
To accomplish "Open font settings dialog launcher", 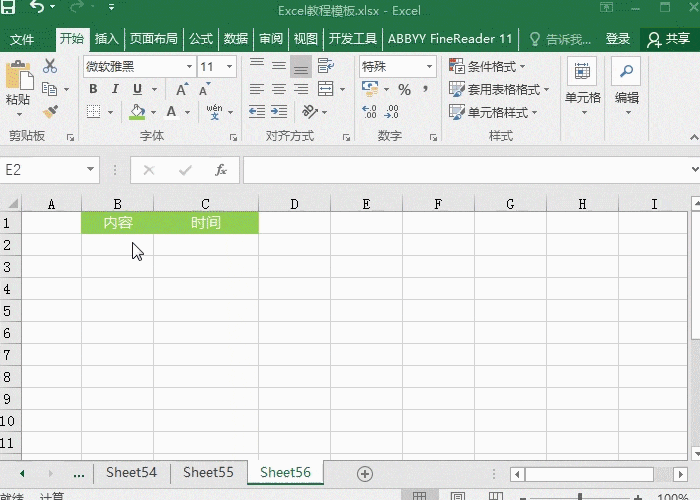I will click(233, 138).
